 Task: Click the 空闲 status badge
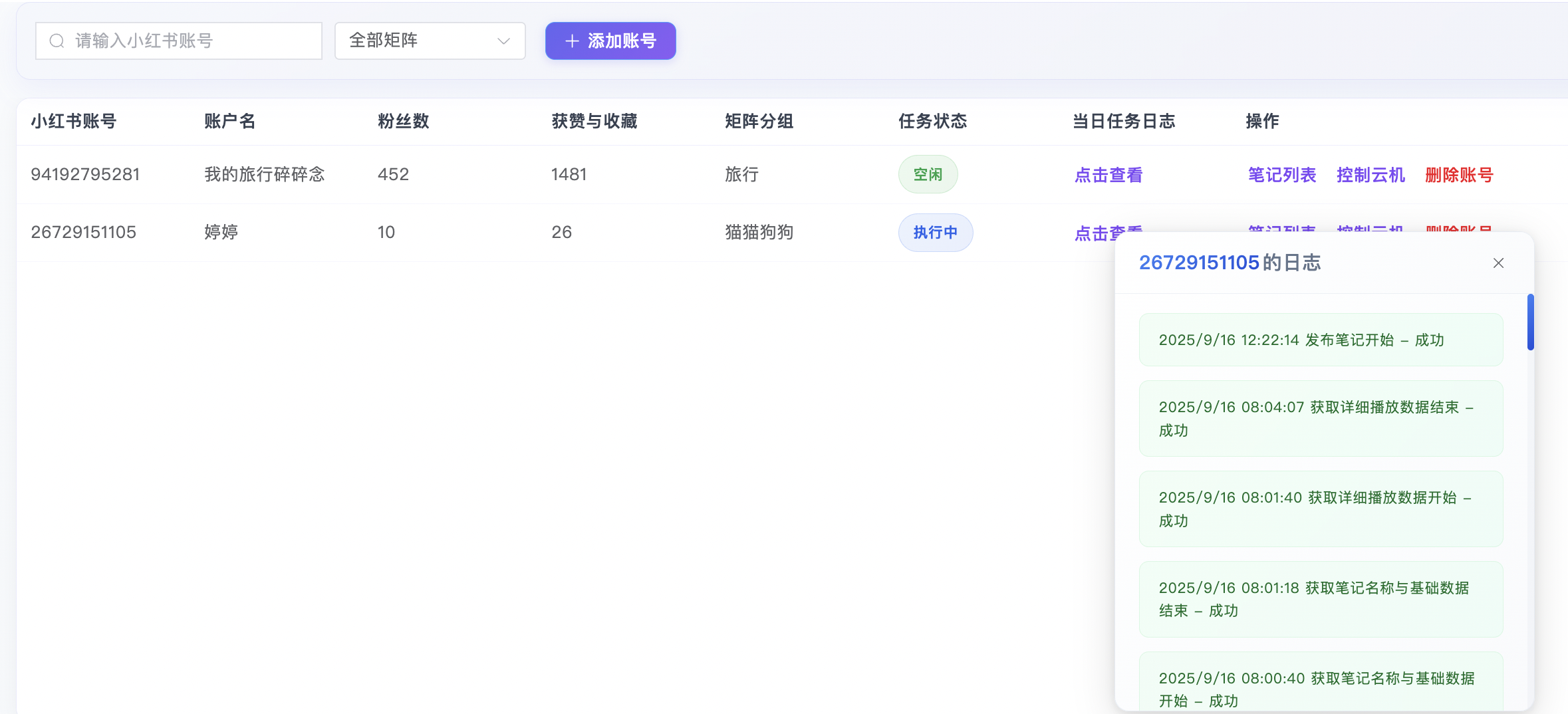tap(927, 174)
